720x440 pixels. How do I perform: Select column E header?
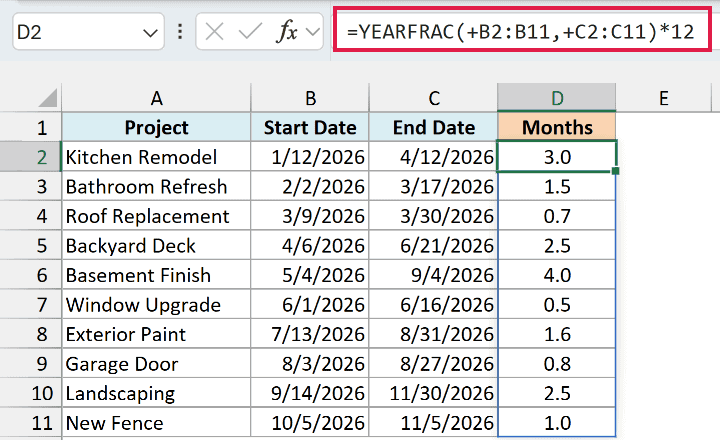664,98
